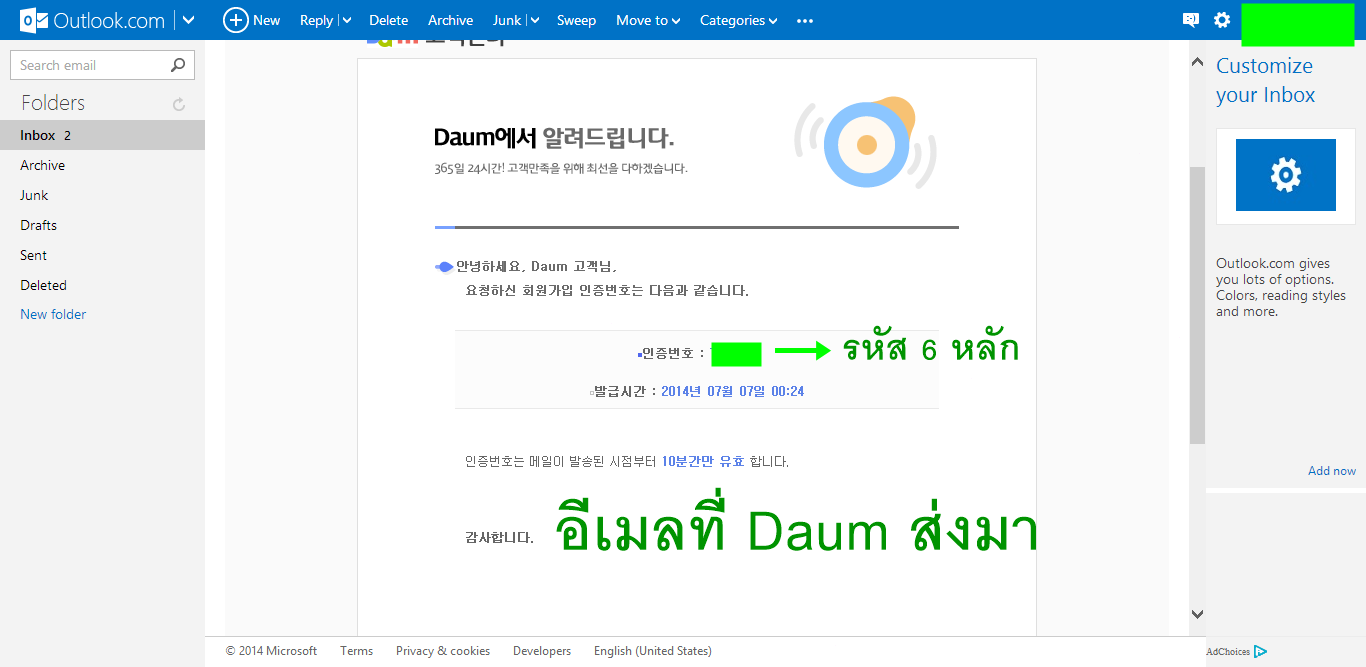Click the Daum에서 알려드립니다 heading
Image resolution: width=1366 pixels, height=667 pixels.
pos(554,138)
